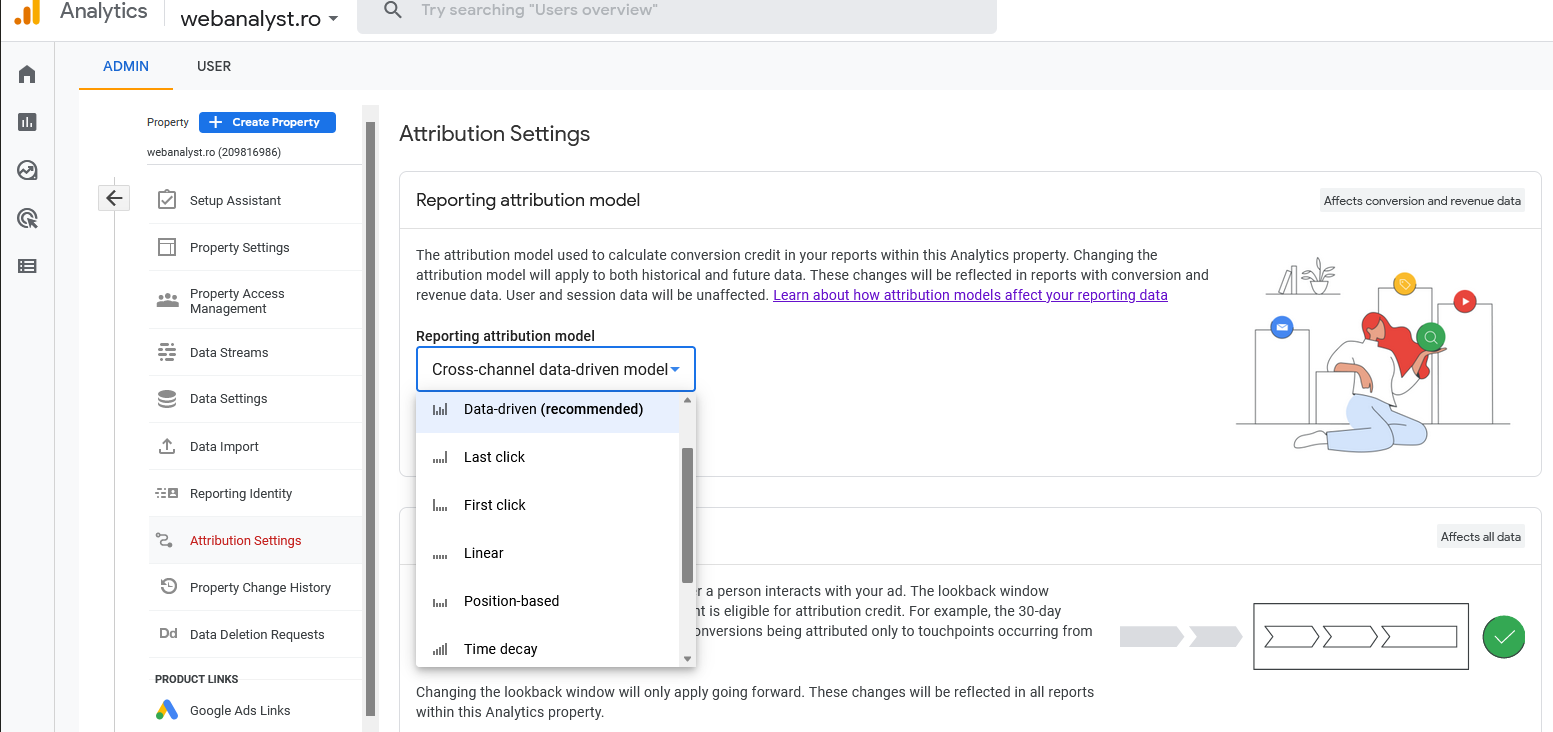Screen dimensions: 1553x732
Task: Click the Setup Assistant checklist icon
Action: click(167, 200)
